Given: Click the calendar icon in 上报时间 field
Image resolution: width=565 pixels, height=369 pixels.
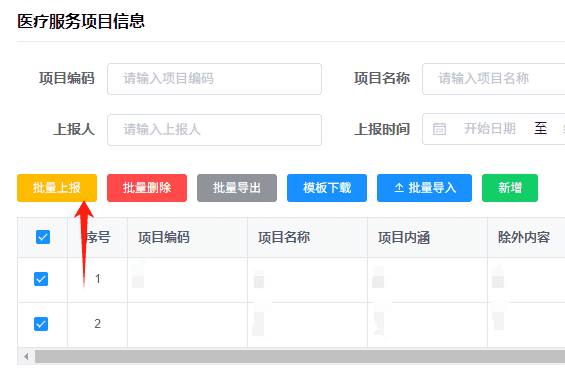Looking at the screenshot, I should 439,129.
